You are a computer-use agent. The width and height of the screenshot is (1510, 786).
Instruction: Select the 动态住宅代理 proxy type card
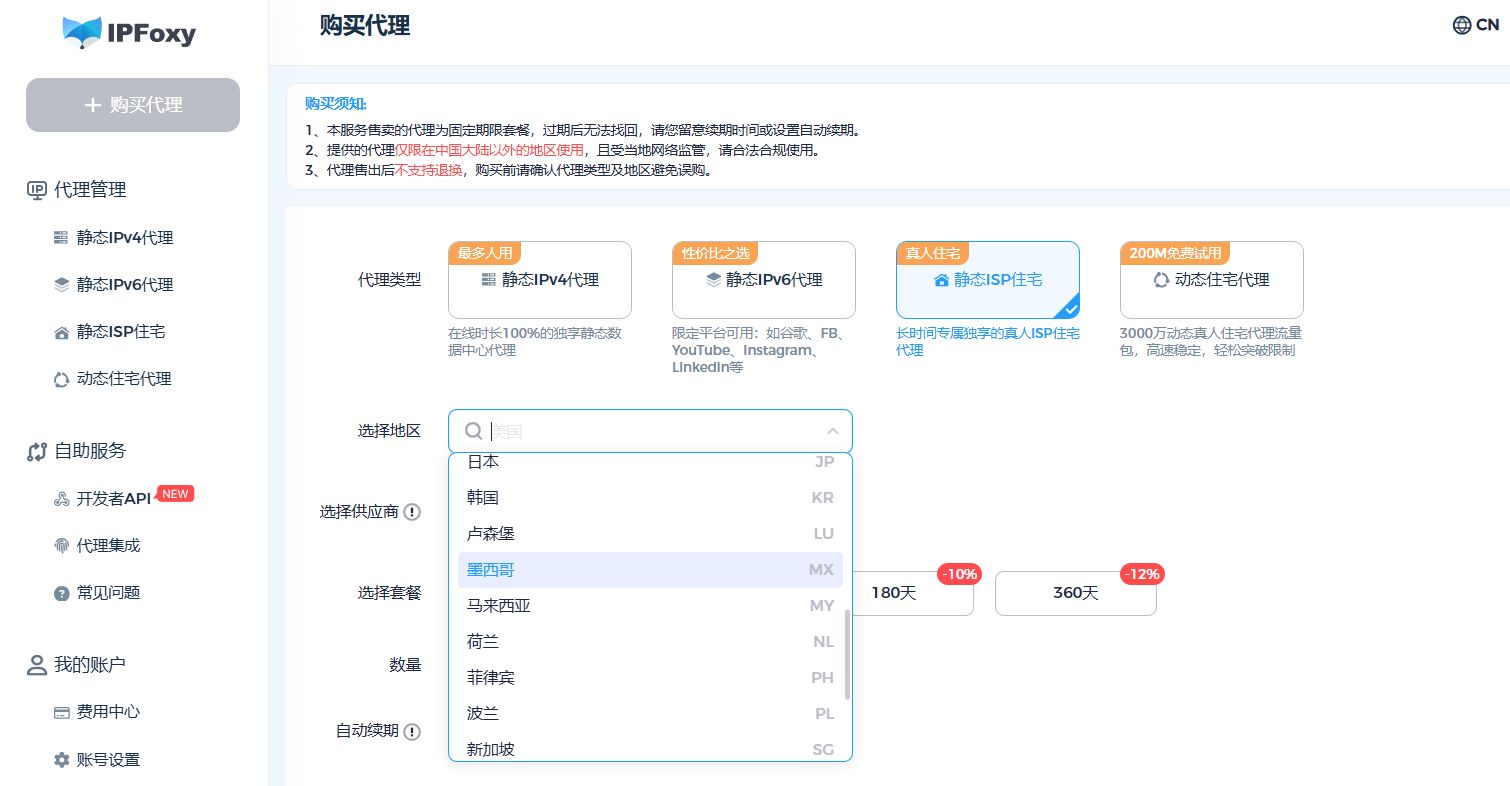[1212, 280]
